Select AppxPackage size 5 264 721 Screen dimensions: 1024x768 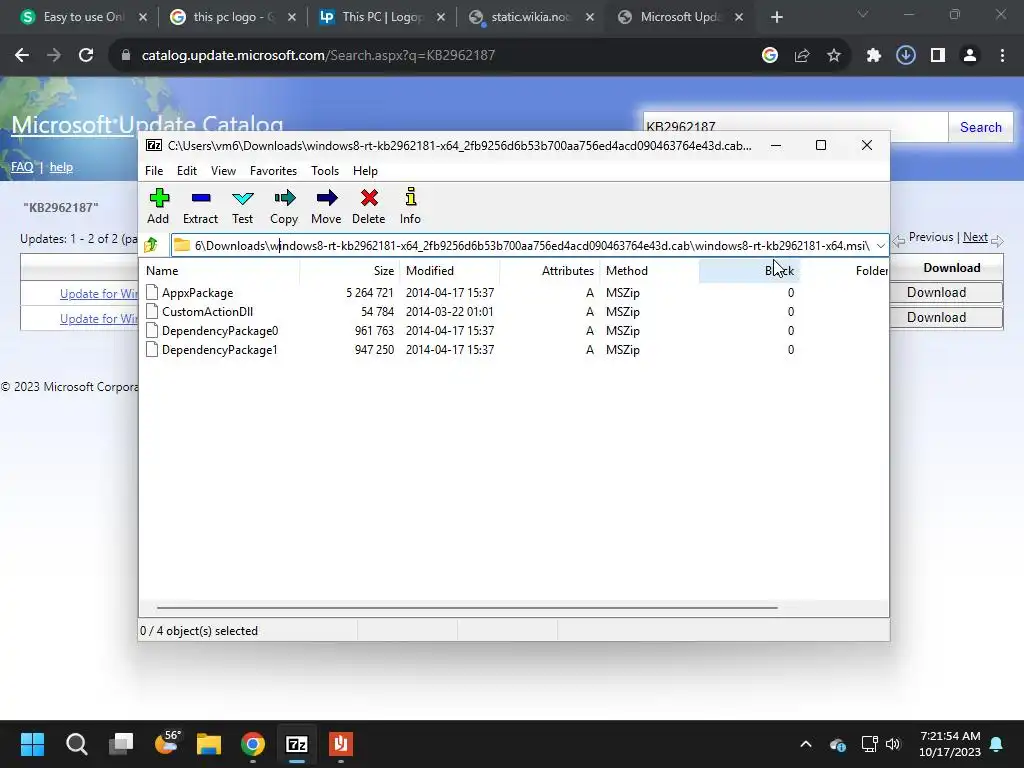(x=370, y=293)
